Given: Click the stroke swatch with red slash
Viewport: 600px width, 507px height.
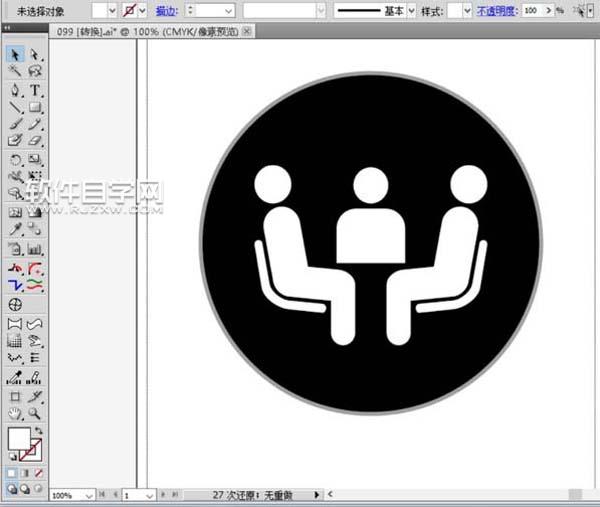Looking at the screenshot, I should [x=129, y=11].
